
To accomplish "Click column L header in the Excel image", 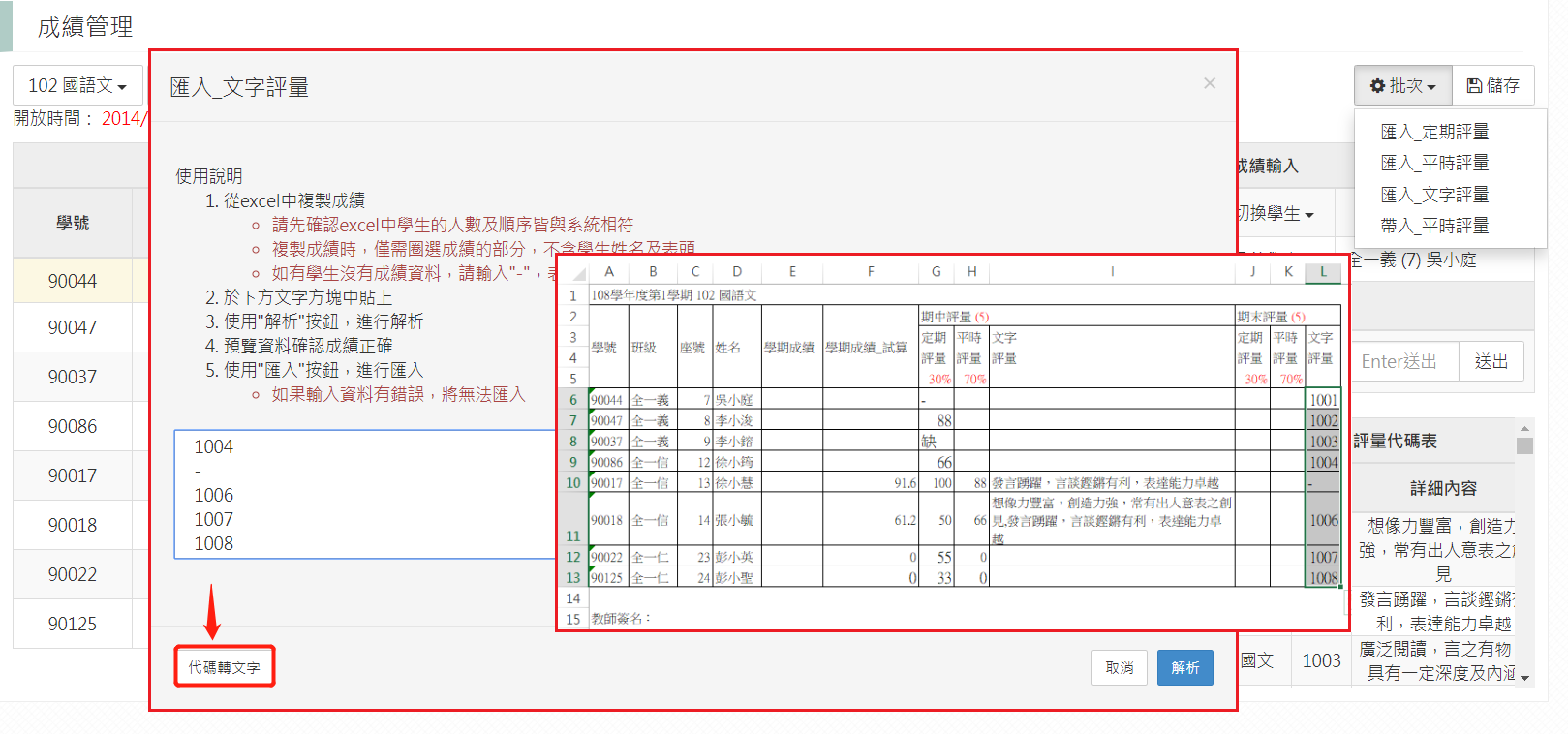I will click(x=1323, y=272).
